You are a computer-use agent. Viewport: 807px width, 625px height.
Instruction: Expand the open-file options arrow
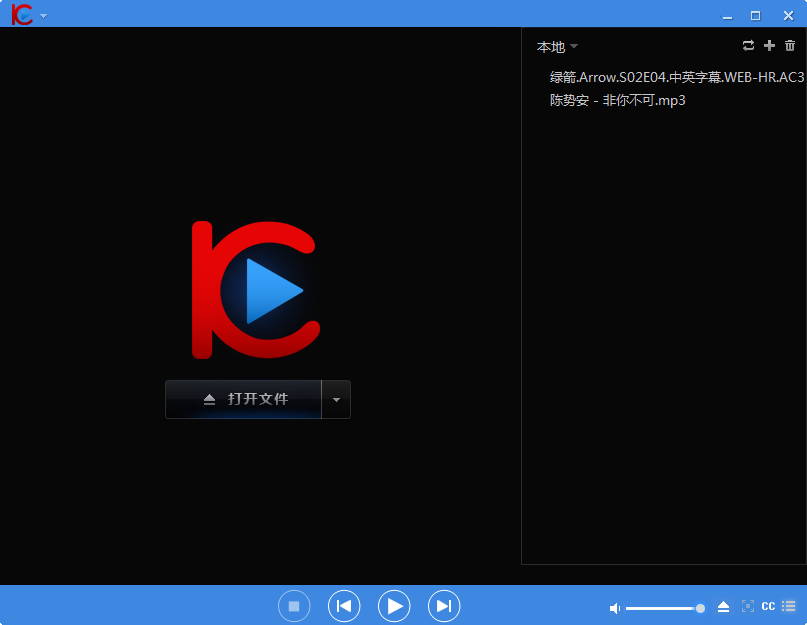(x=336, y=400)
